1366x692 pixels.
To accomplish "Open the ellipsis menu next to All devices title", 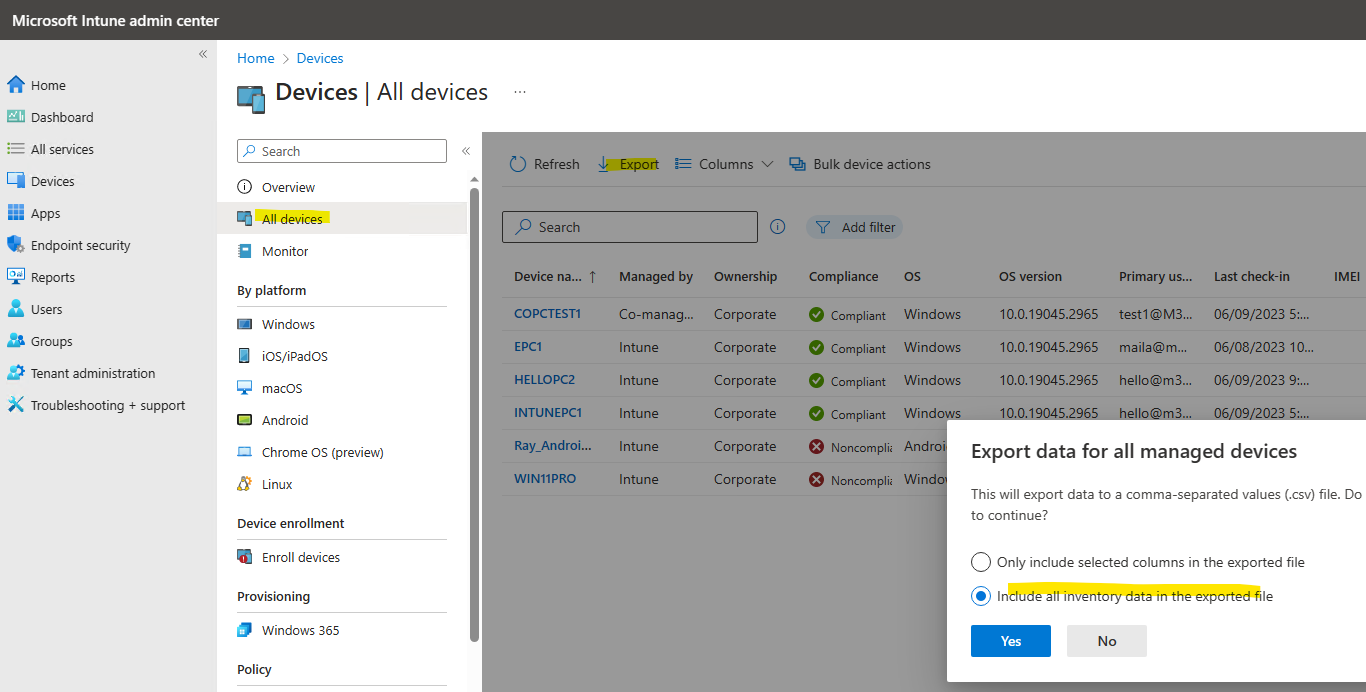I will pyautogui.click(x=520, y=92).
